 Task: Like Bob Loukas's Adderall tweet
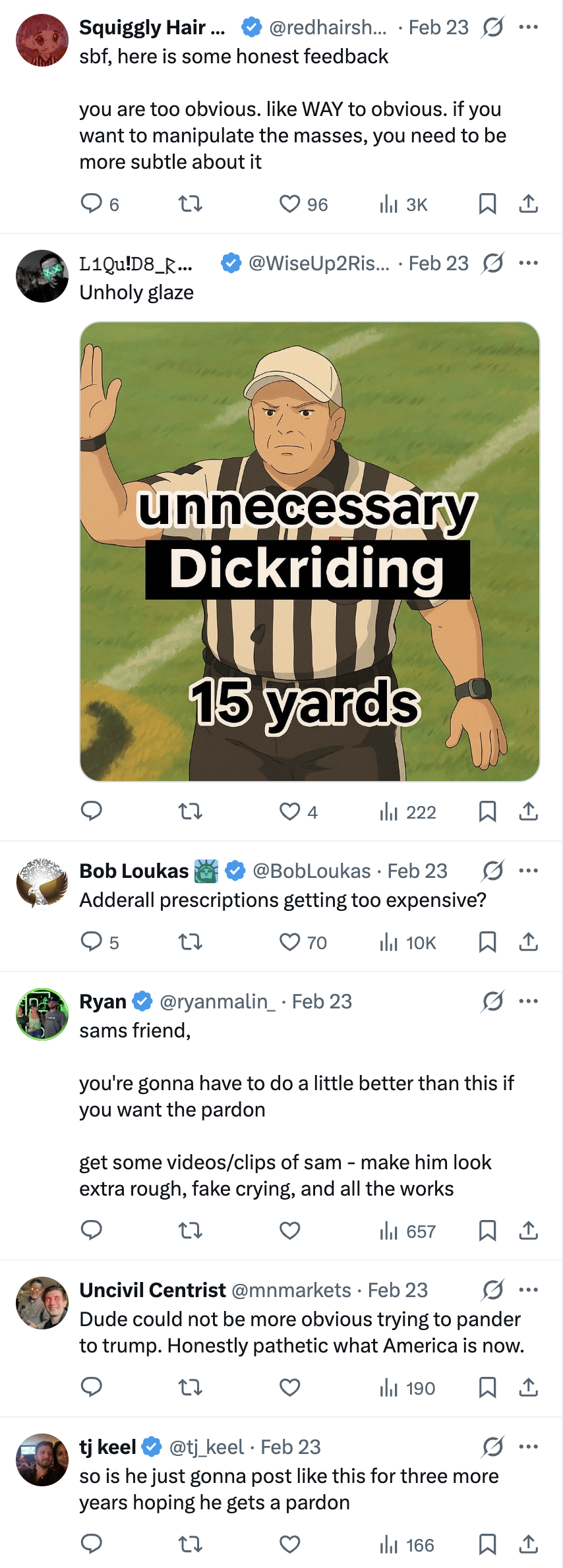pyautogui.click(x=290, y=942)
